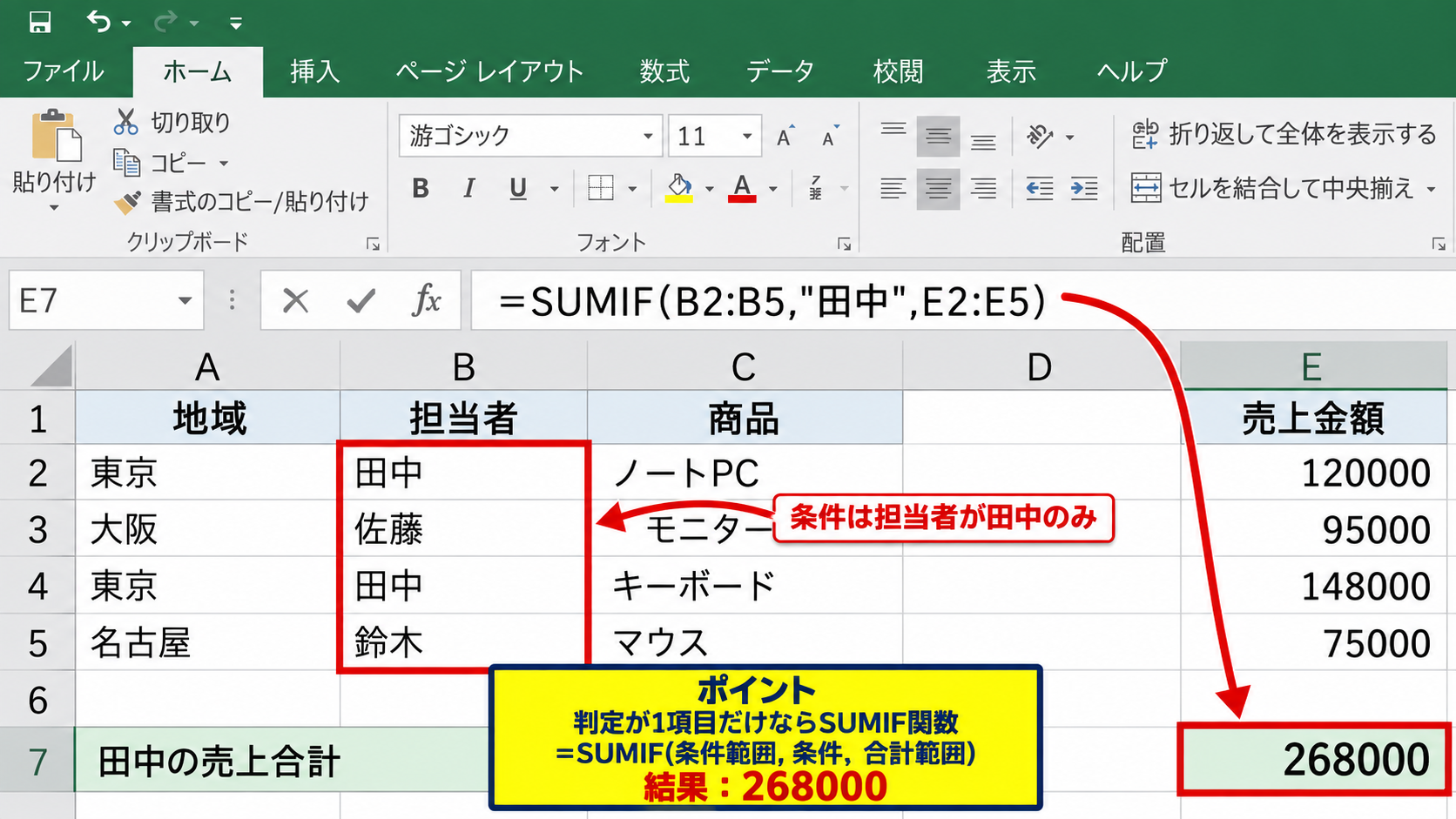Image resolution: width=1456 pixels, height=819 pixels.
Task: Open the font size dropdown showing 11
Action: [x=747, y=136]
